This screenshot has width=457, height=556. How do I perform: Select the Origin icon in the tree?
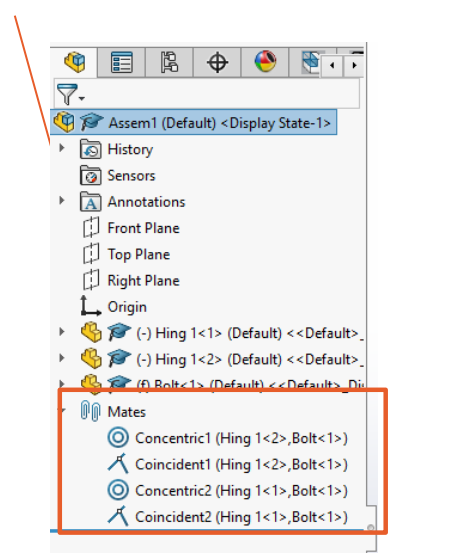tap(90, 306)
